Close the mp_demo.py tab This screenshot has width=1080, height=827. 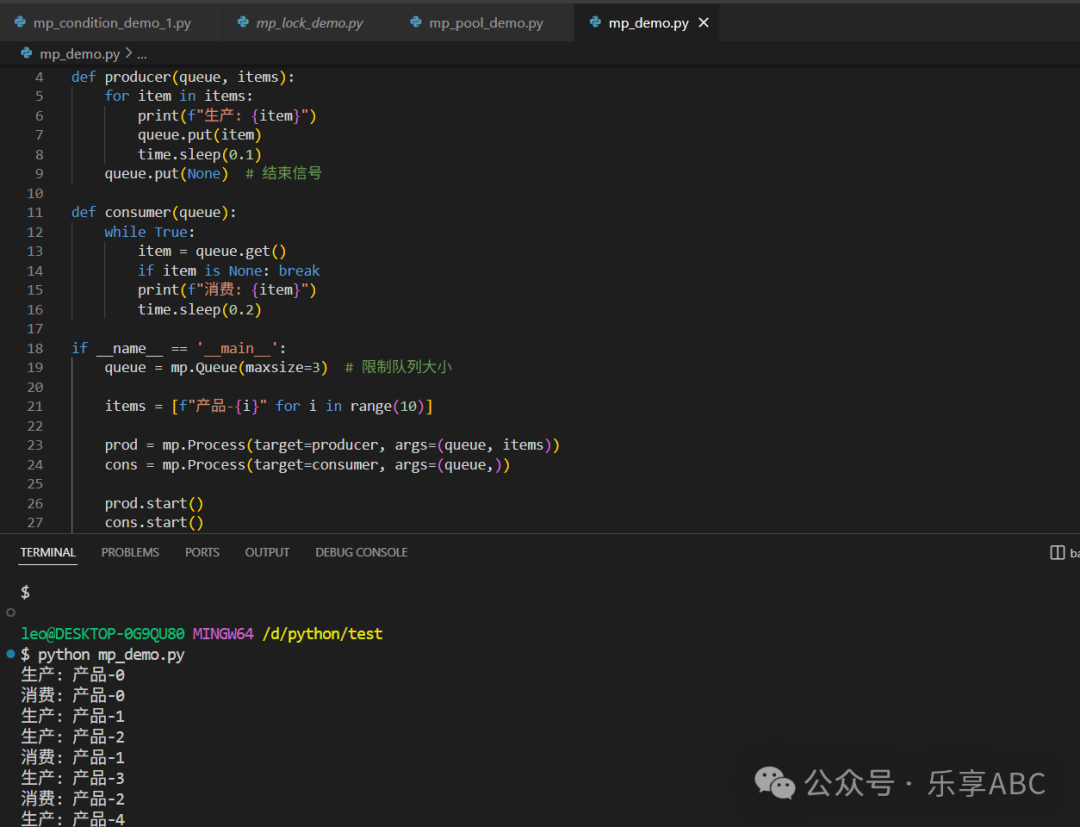[703, 23]
